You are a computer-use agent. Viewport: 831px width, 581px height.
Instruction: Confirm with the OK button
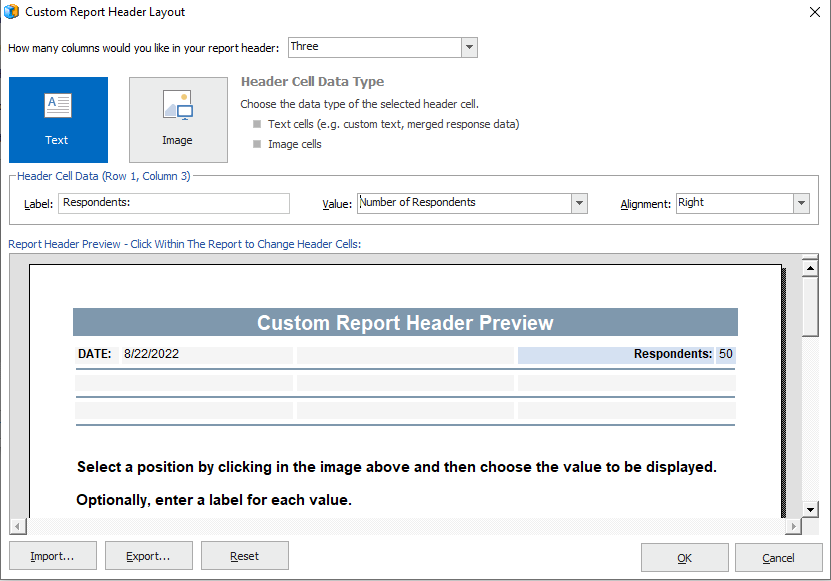tap(685, 558)
